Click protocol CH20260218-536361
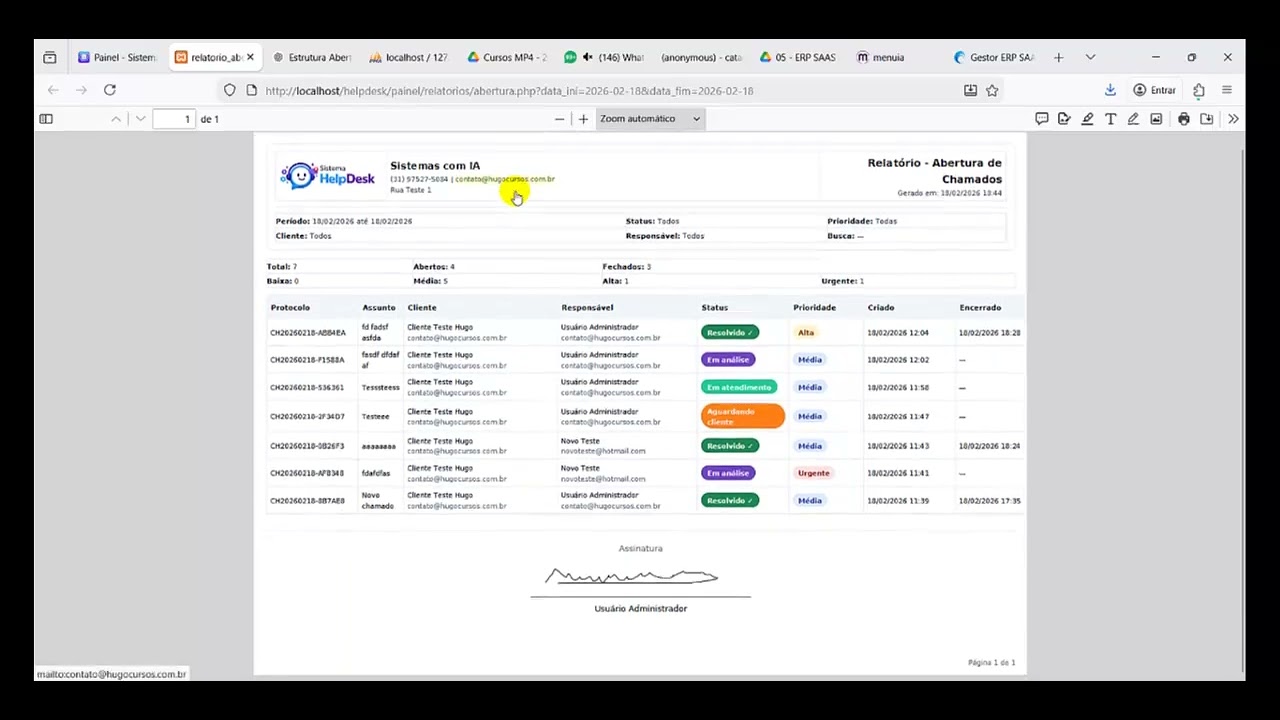1280x720 pixels. point(307,387)
